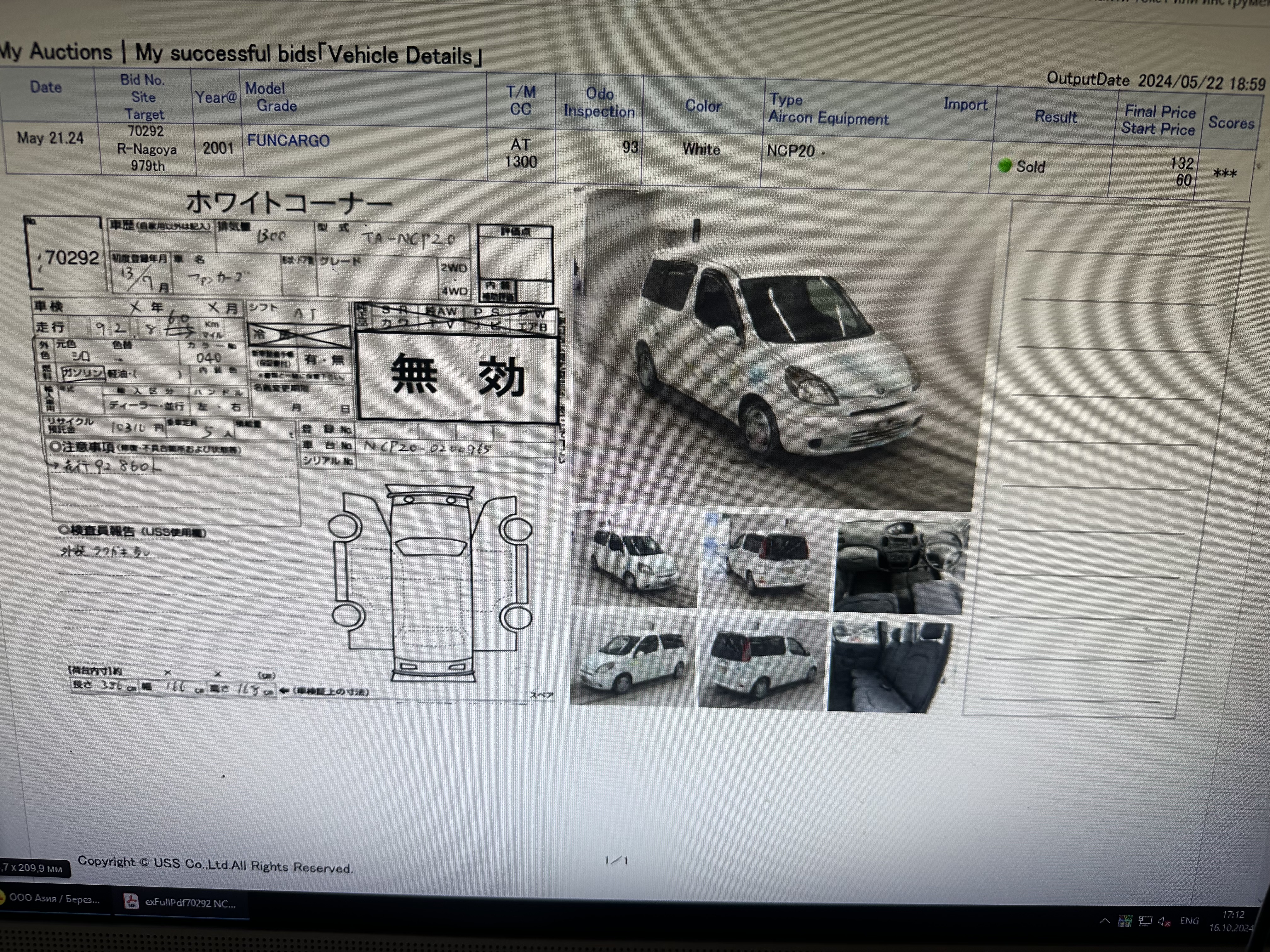Click the 'May 21.24' date cell
The height and width of the screenshot is (952, 1270).
[50, 138]
